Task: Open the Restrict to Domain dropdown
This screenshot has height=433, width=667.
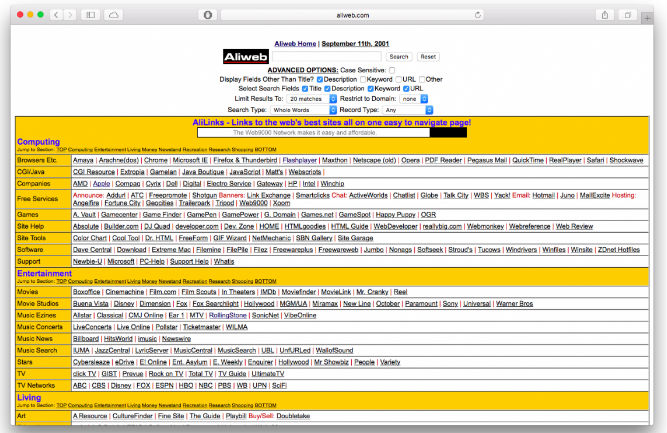Action: (x=414, y=99)
